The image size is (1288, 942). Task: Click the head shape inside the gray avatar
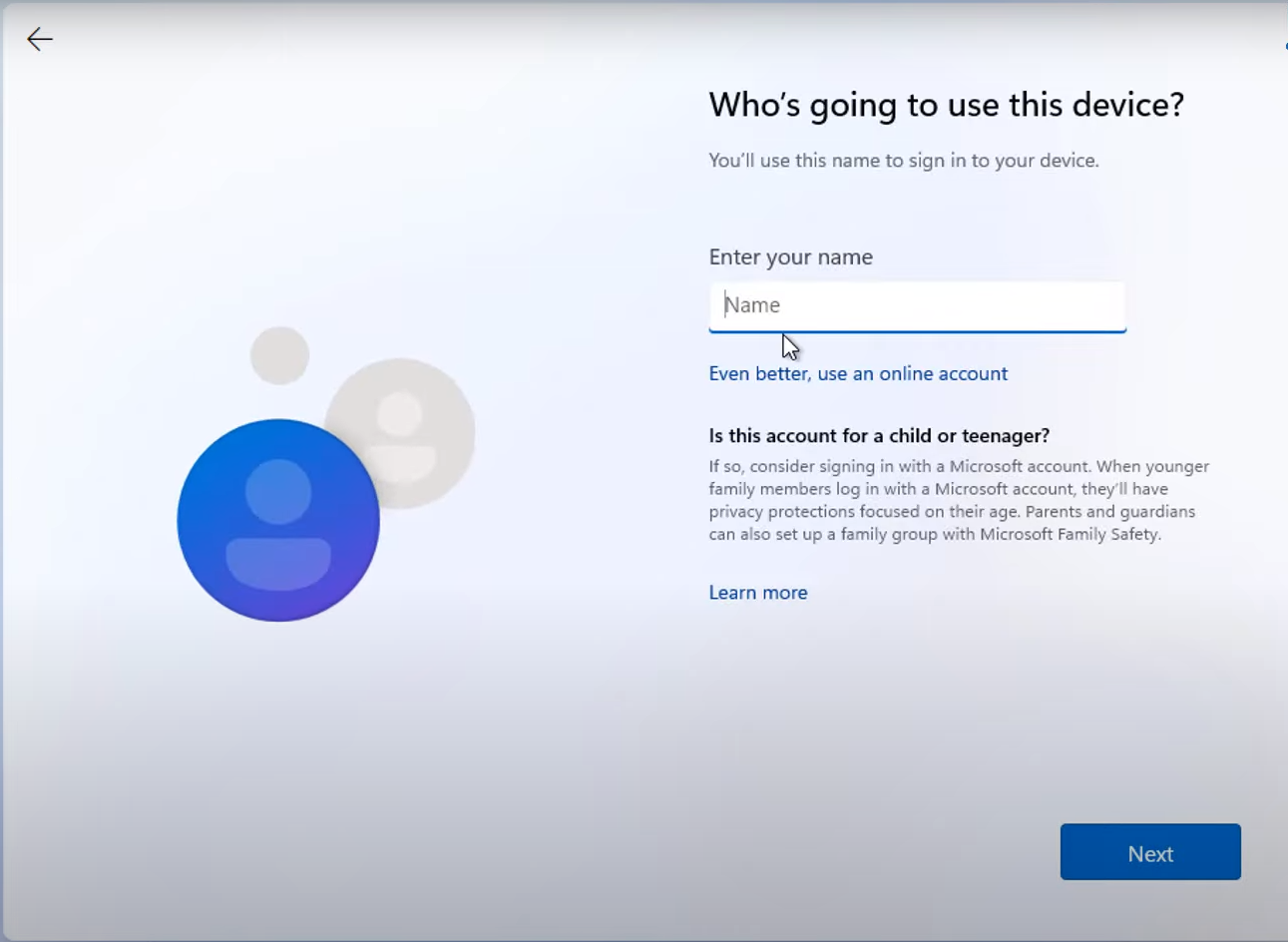(x=400, y=413)
